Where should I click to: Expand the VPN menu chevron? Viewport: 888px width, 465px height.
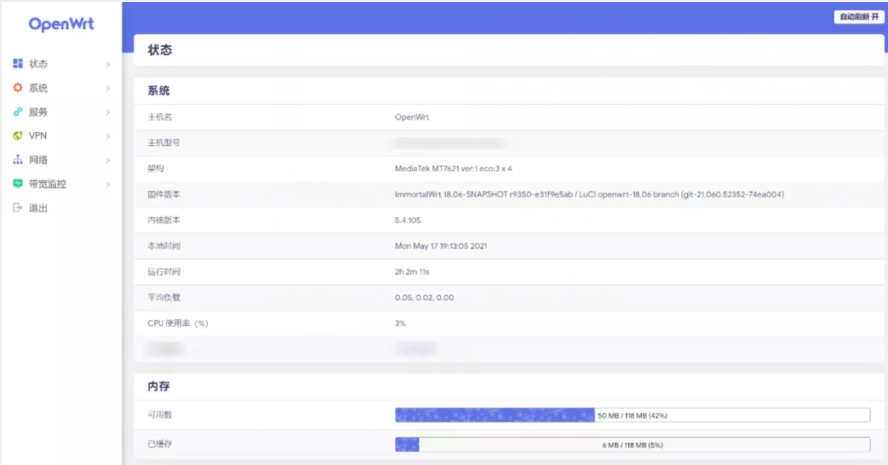(x=108, y=136)
